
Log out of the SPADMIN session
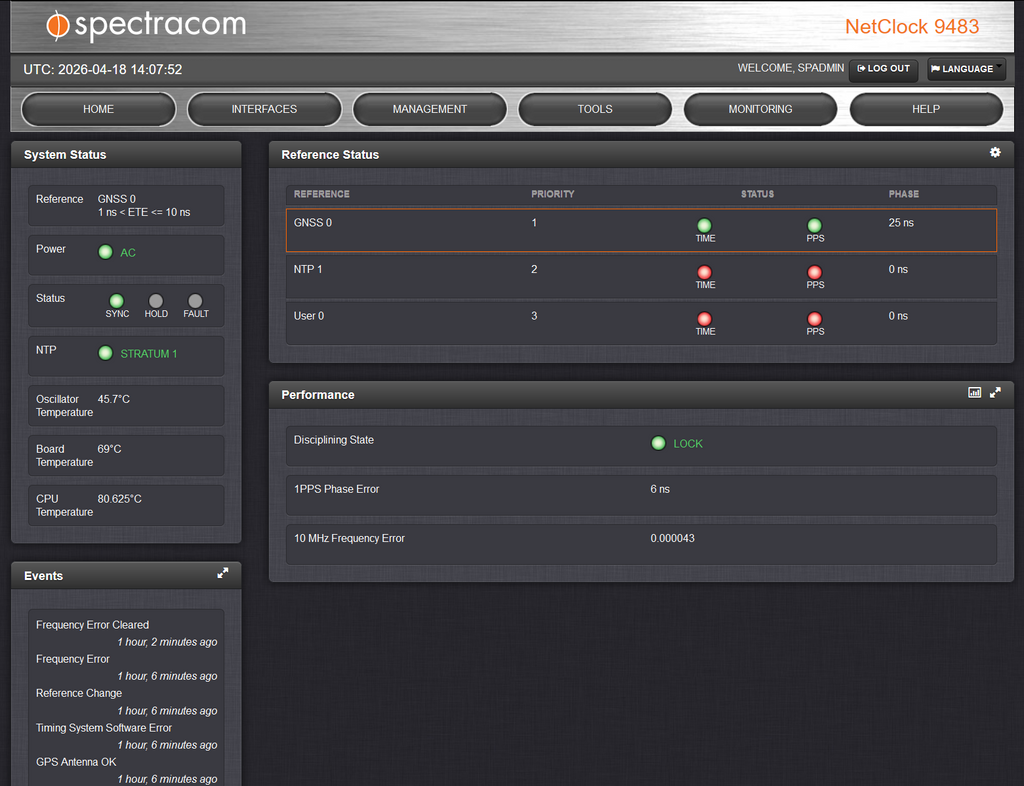click(884, 69)
